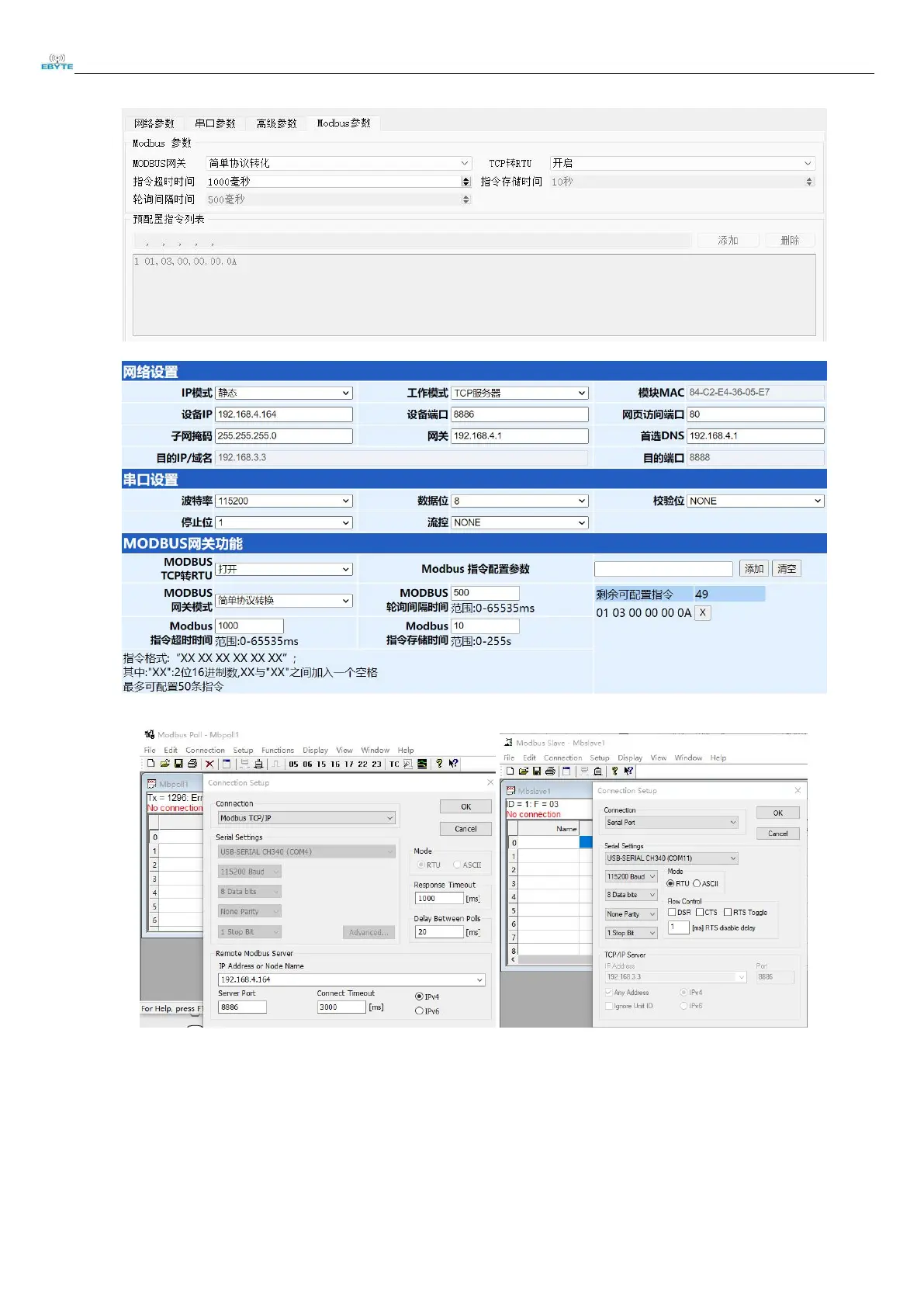Screen dimensions: 924x1307
Task: Click About question-mark icon in Modbus Poll toolbar
Action: 439,764
